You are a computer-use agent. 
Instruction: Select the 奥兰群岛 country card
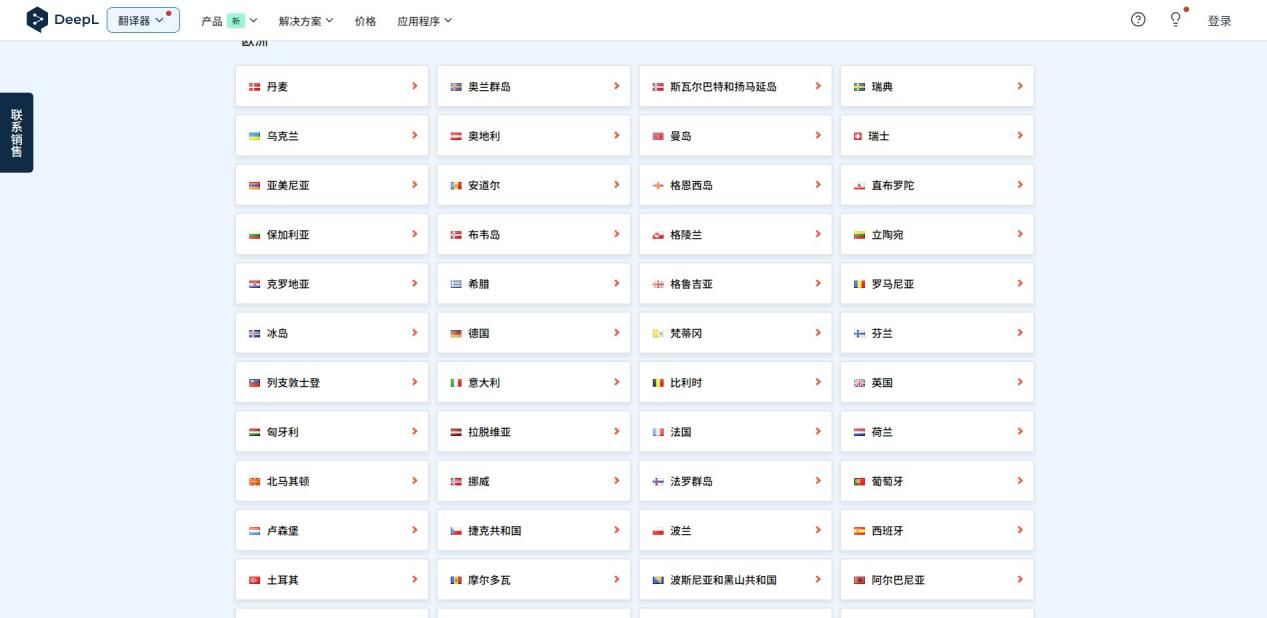[x=534, y=87]
